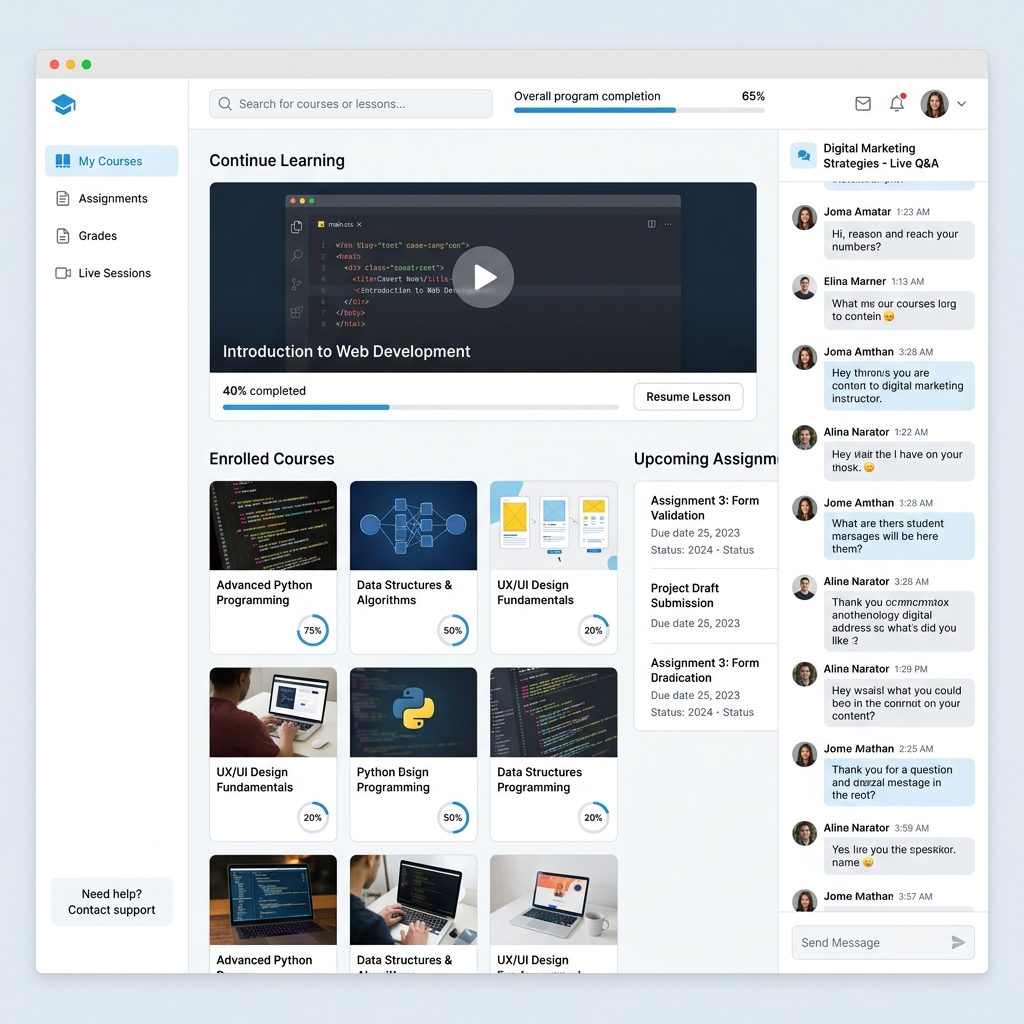Open Python Dsign Programming course card

click(413, 754)
